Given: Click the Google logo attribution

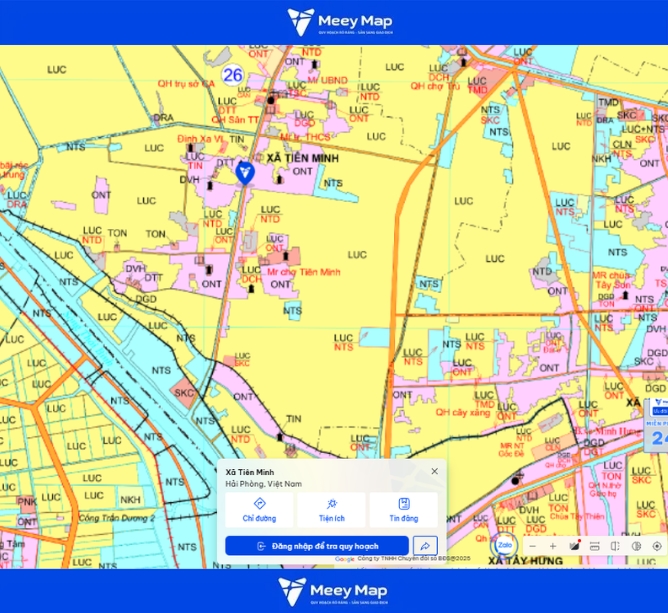Looking at the screenshot, I should (345, 559).
